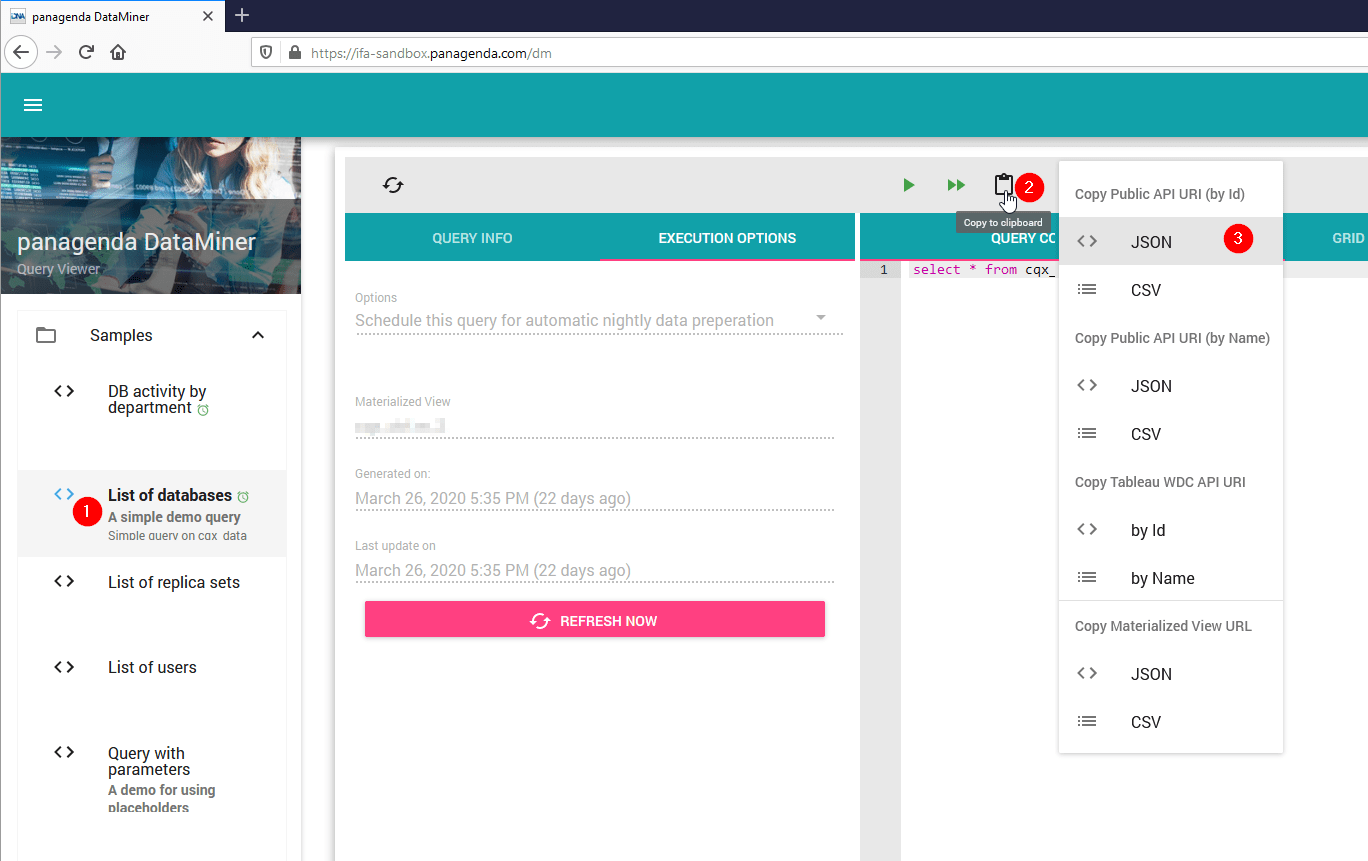Switch to the Query Info tab
Screen dimensions: 1368x861
pos(472,238)
